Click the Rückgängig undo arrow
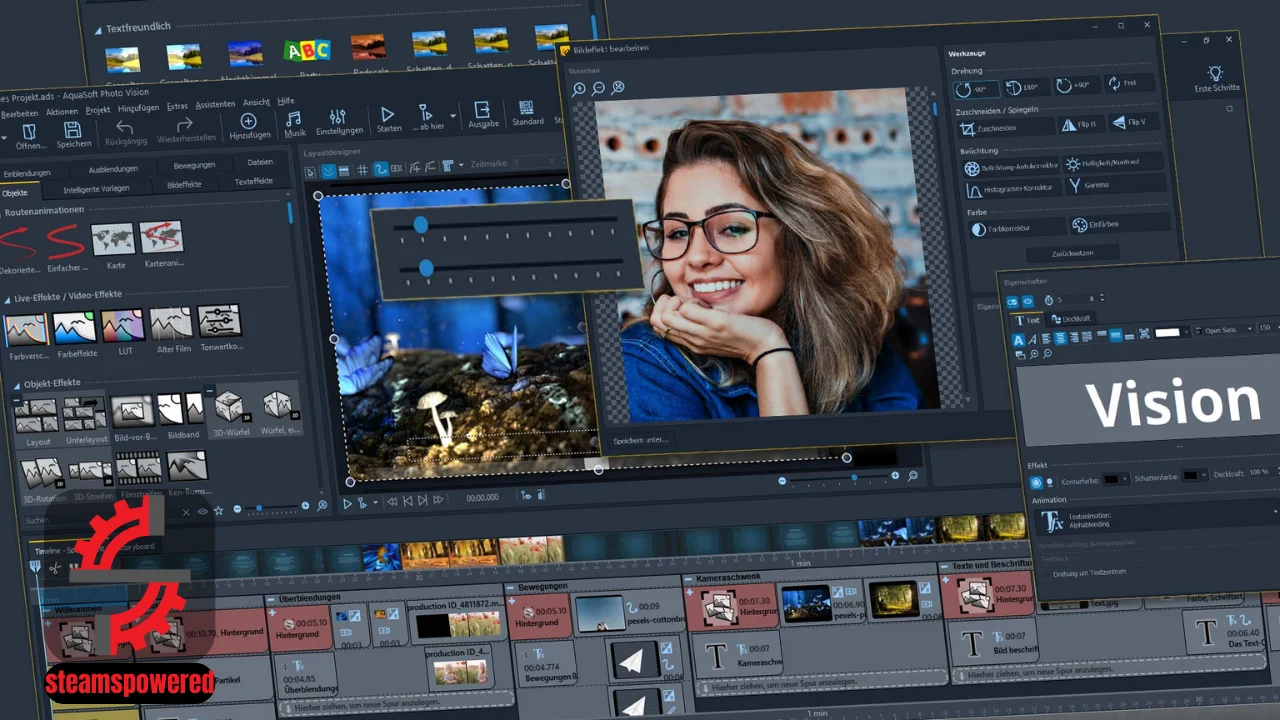Viewport: 1280px width, 720px height. [124, 127]
